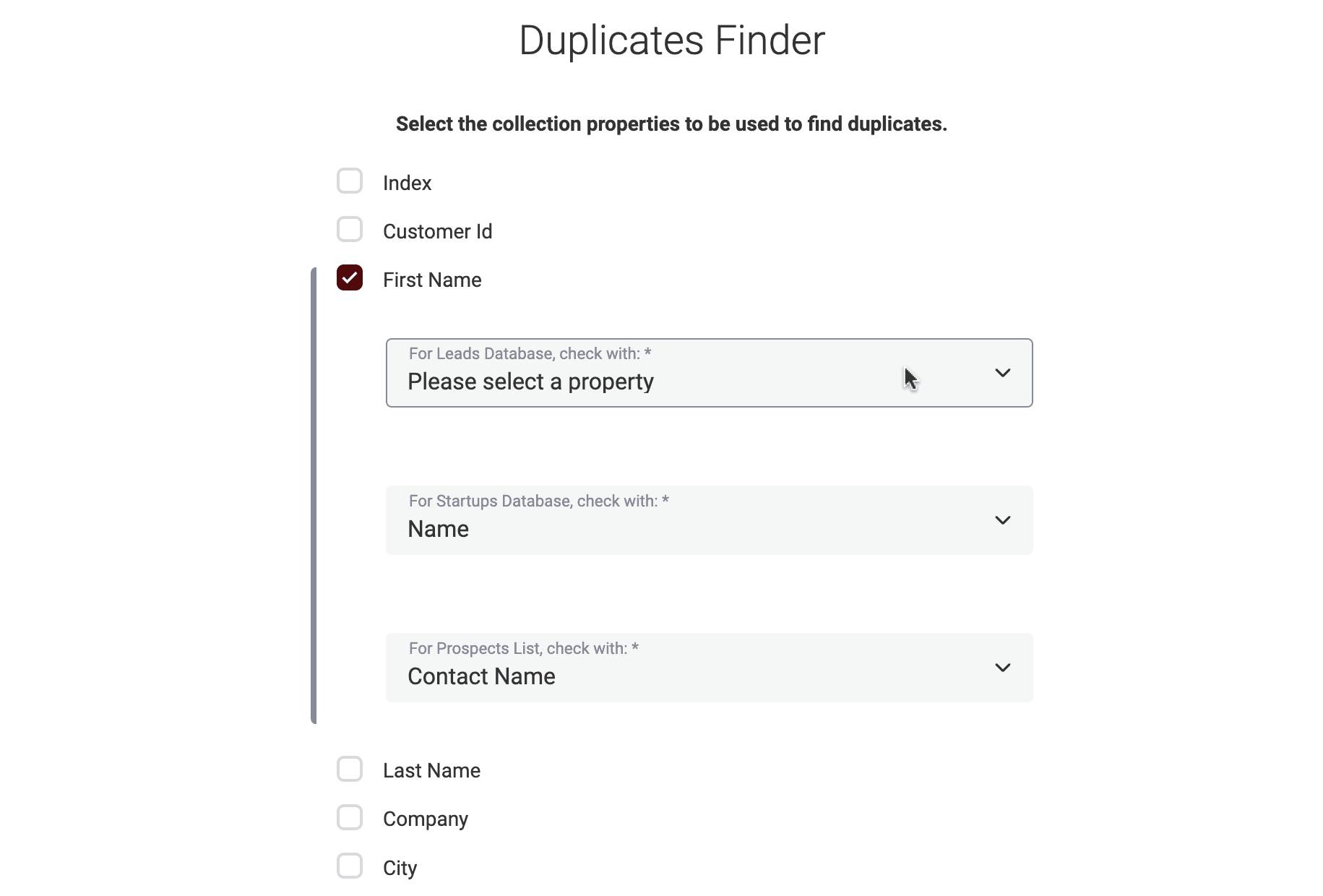Viewport: 1323px width, 896px height.
Task: Click the chevron on the Leads Database selector
Action: point(1003,373)
